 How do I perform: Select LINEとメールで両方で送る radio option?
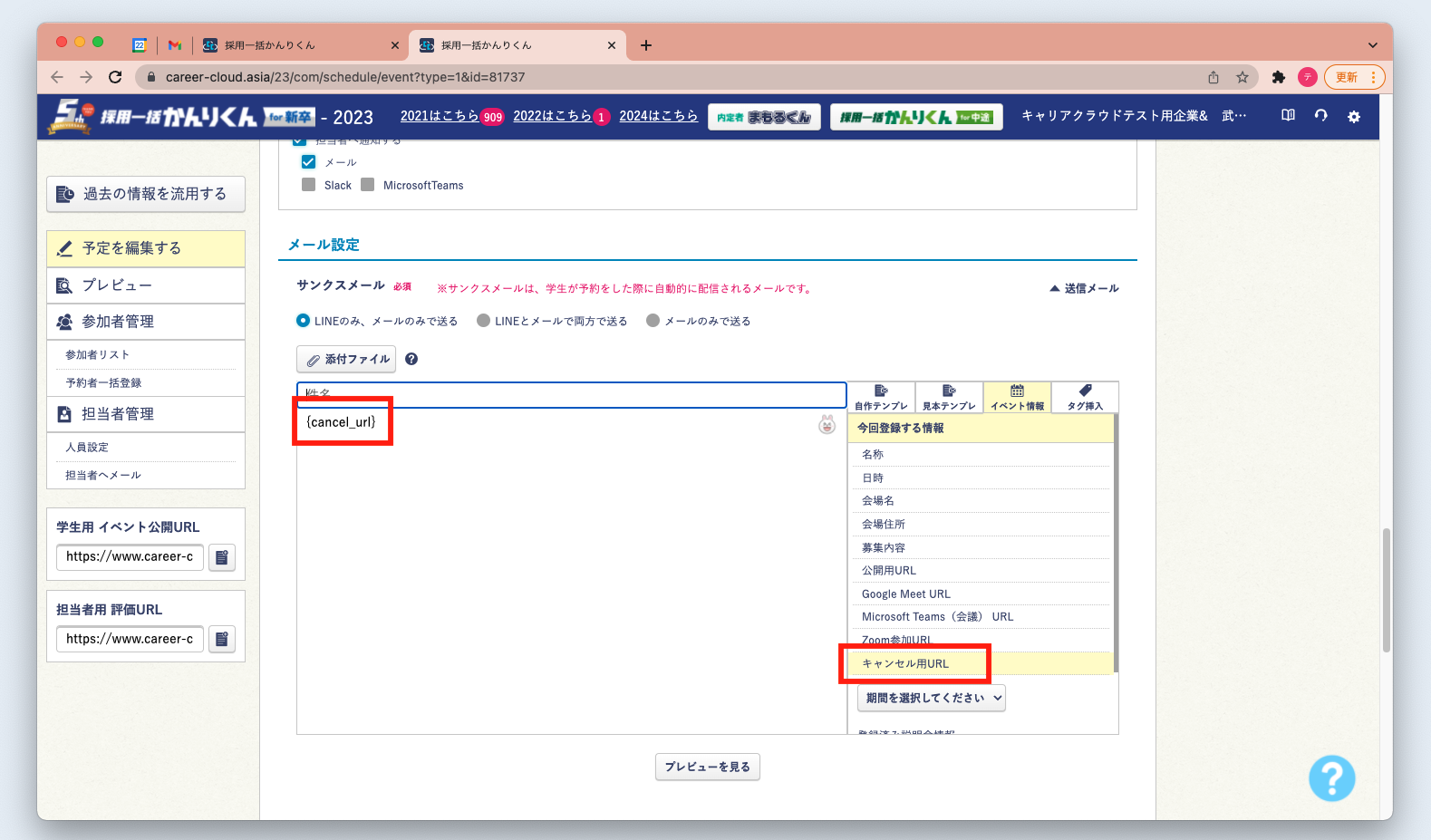(x=484, y=321)
